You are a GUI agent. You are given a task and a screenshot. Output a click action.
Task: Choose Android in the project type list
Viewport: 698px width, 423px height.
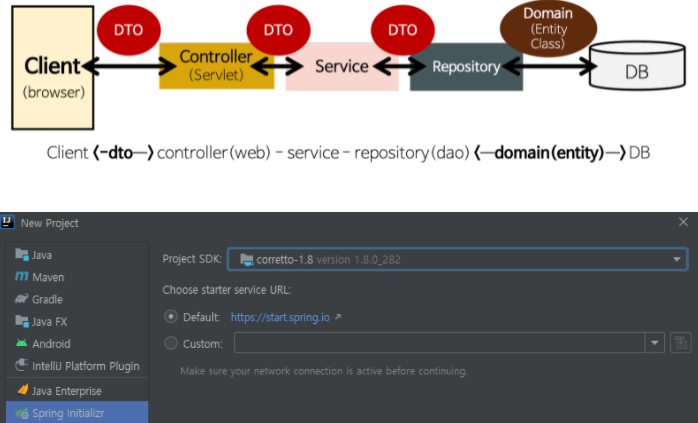[77, 344]
